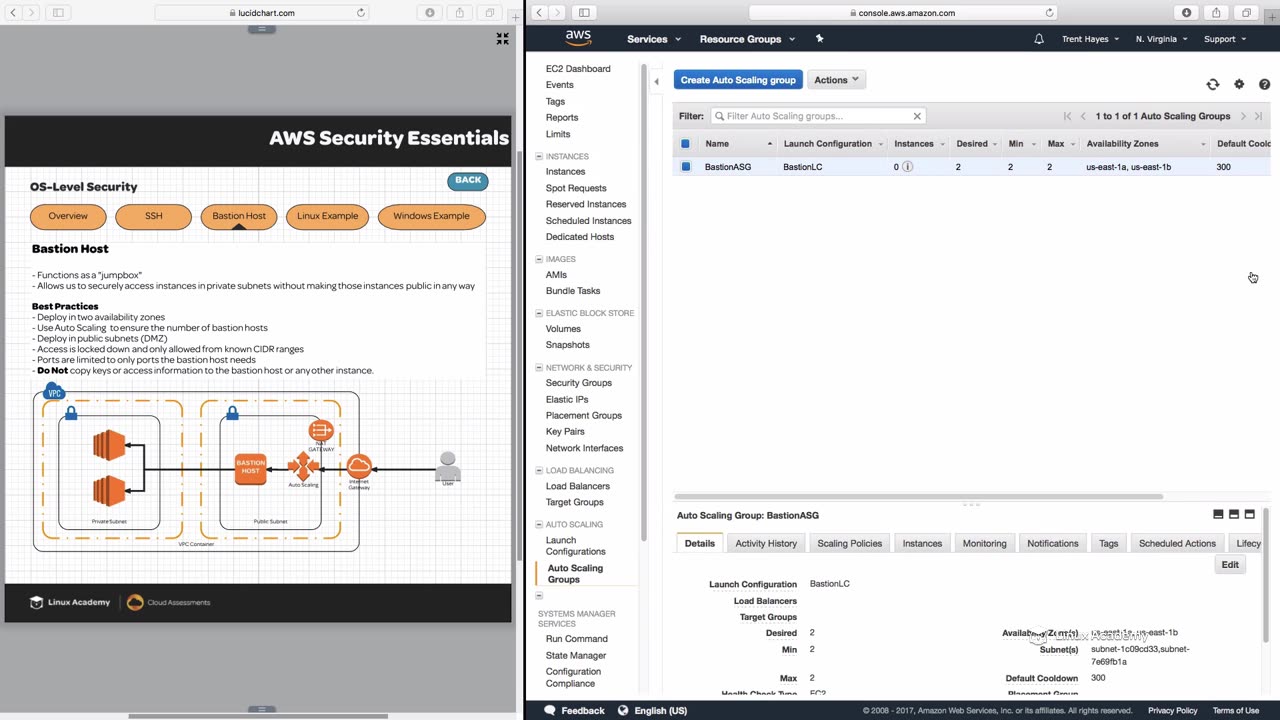The width and height of the screenshot is (1280, 720).
Task: Open Key Pairs in the sidebar
Action: [x=565, y=432]
